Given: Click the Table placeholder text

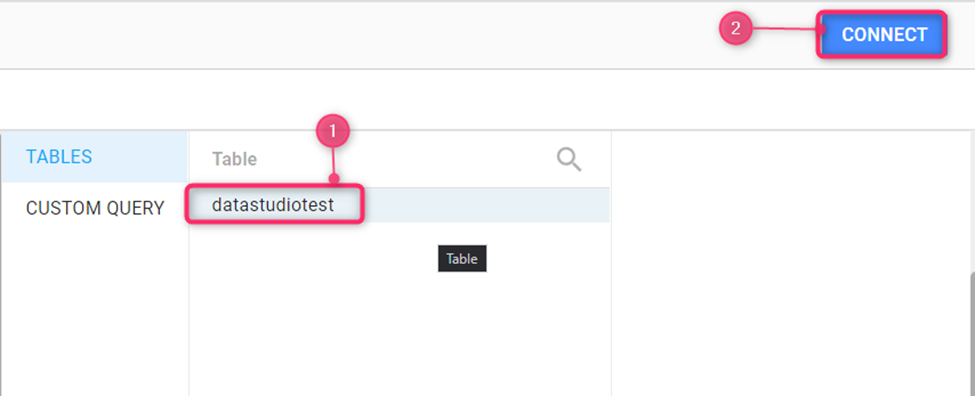Looking at the screenshot, I should (x=234, y=159).
